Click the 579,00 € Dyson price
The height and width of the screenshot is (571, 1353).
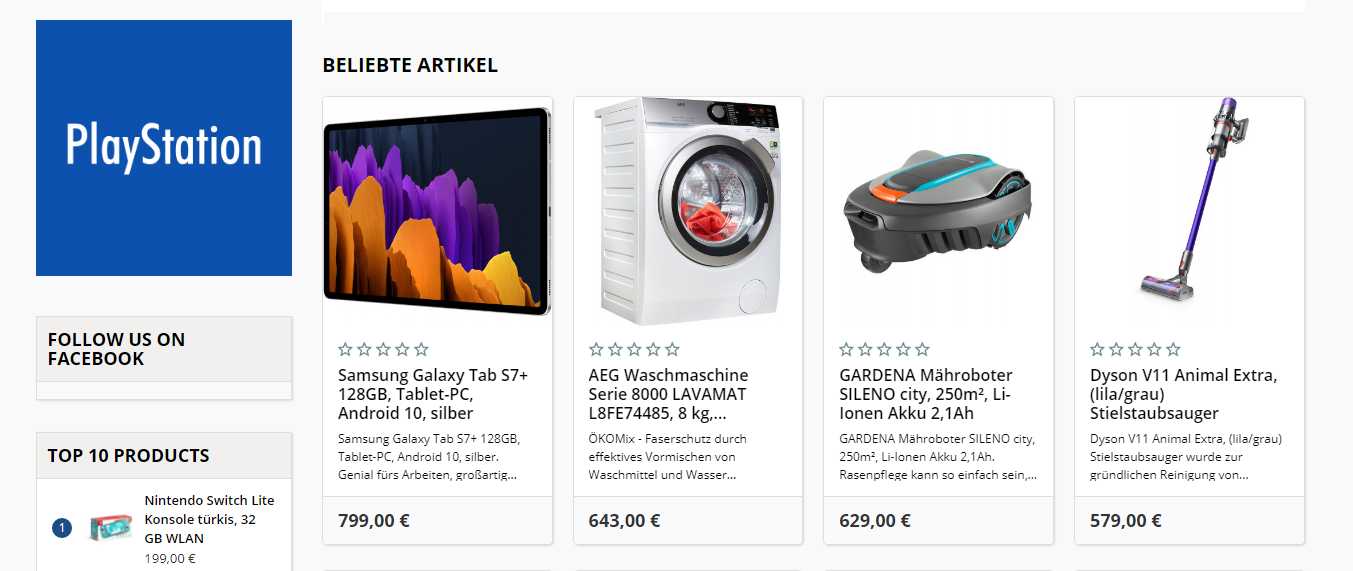(x=1126, y=521)
